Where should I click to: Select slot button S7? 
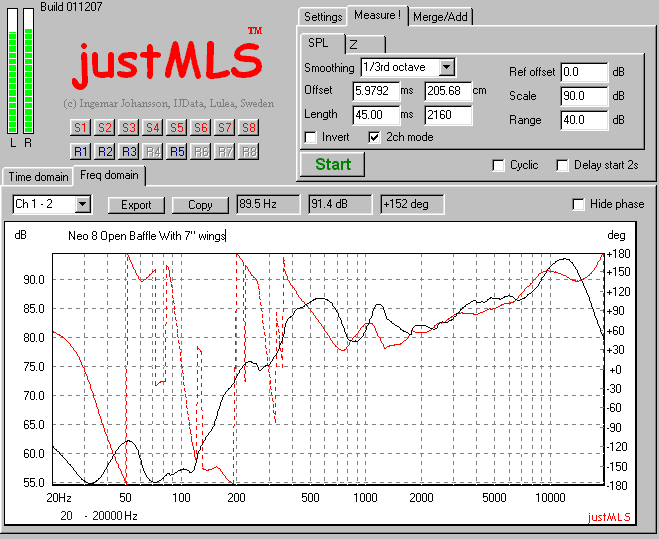pos(224,127)
